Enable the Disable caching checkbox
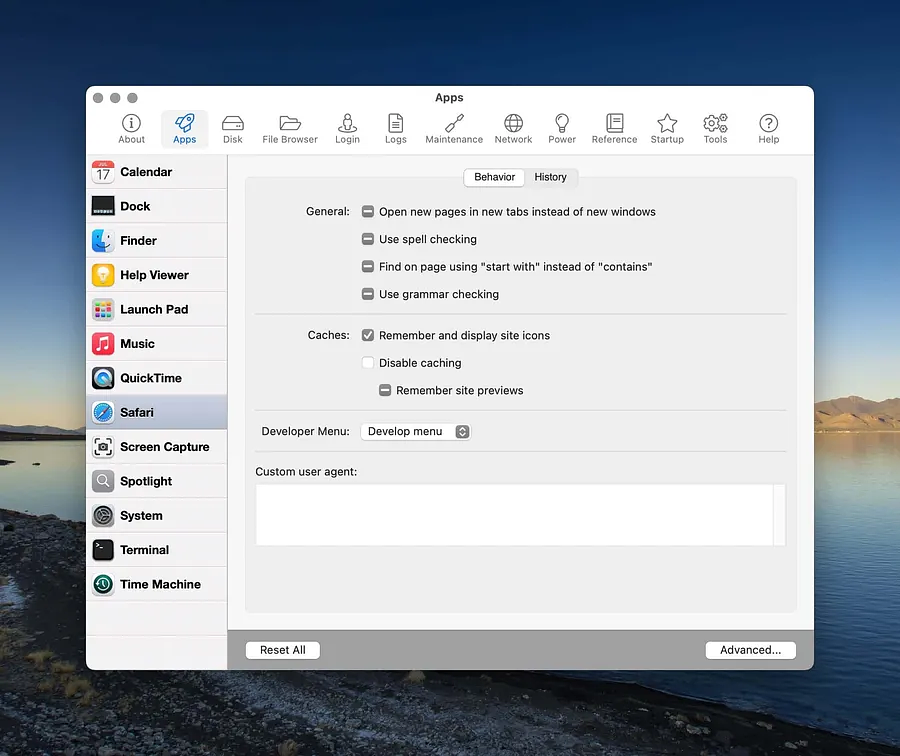This screenshot has width=900, height=756. (x=368, y=363)
